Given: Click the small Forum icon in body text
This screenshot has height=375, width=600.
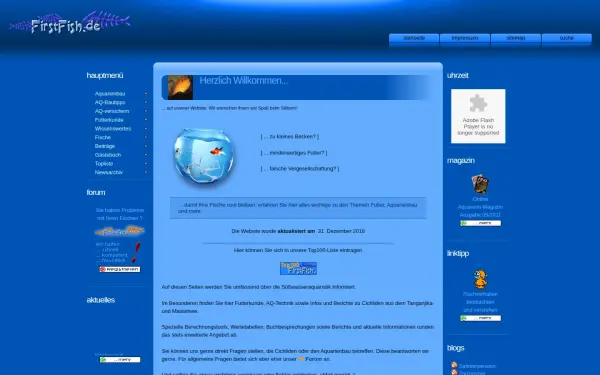Looking at the screenshot, I should [x=301, y=359].
